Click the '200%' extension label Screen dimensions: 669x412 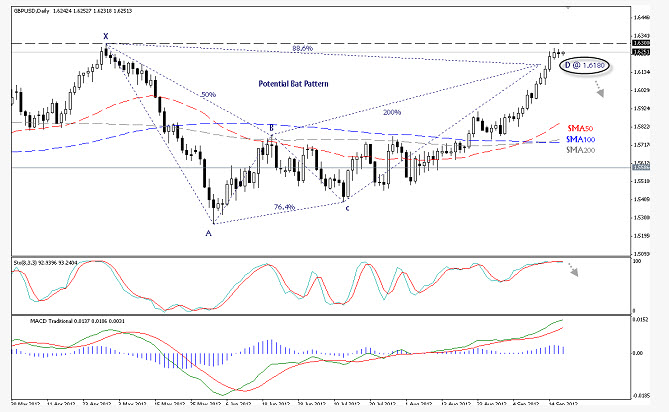point(392,113)
